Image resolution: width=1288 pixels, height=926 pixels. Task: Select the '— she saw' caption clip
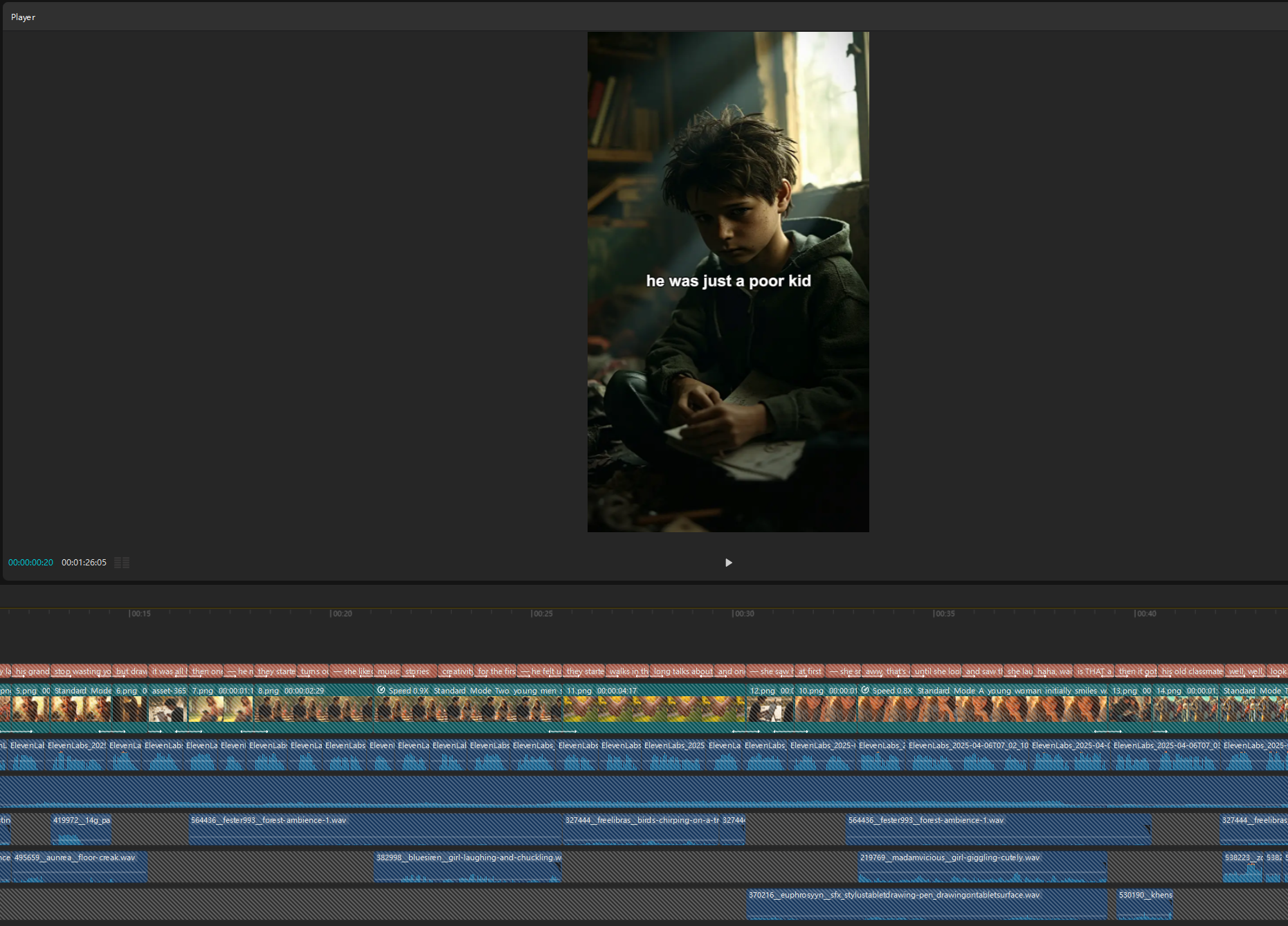770,671
